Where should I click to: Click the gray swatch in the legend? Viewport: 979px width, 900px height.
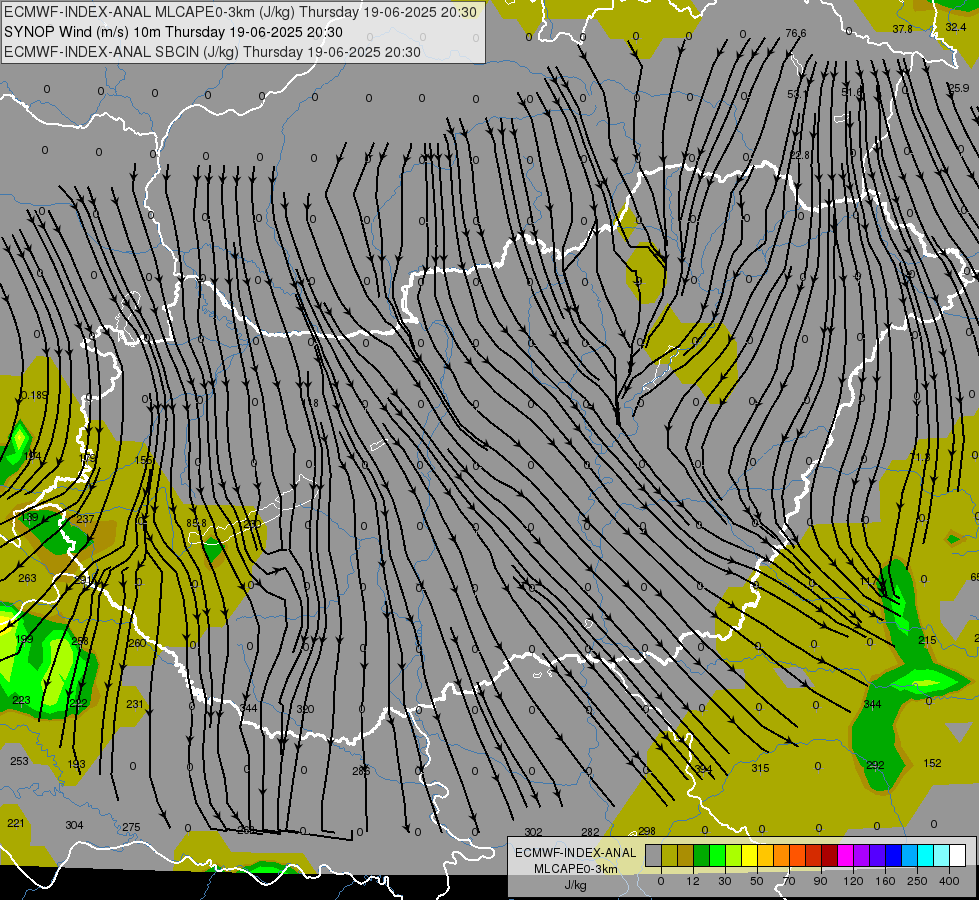click(654, 855)
